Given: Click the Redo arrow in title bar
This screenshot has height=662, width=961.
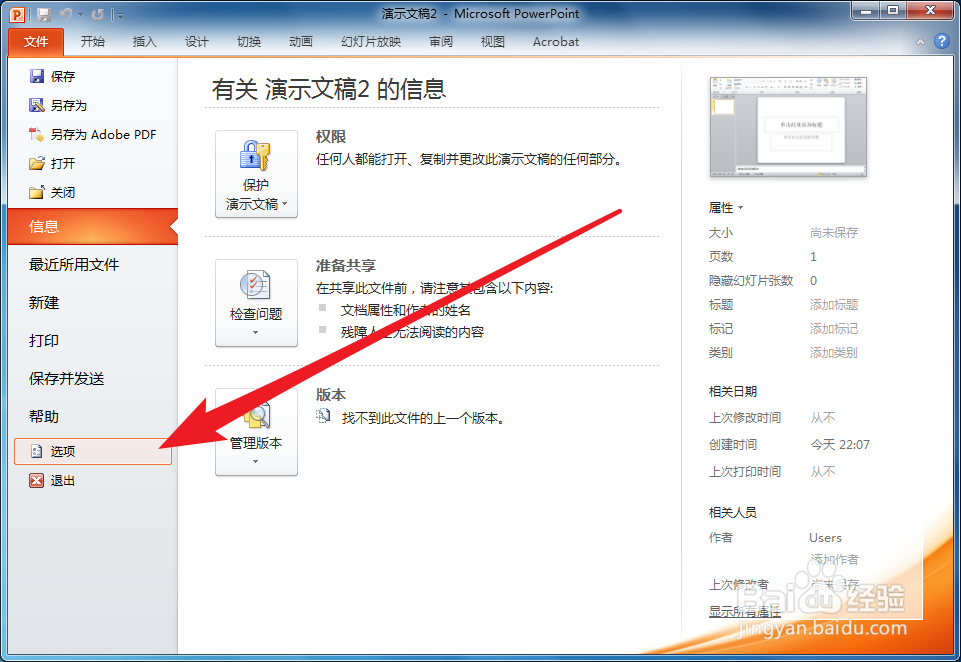Looking at the screenshot, I should coord(98,13).
